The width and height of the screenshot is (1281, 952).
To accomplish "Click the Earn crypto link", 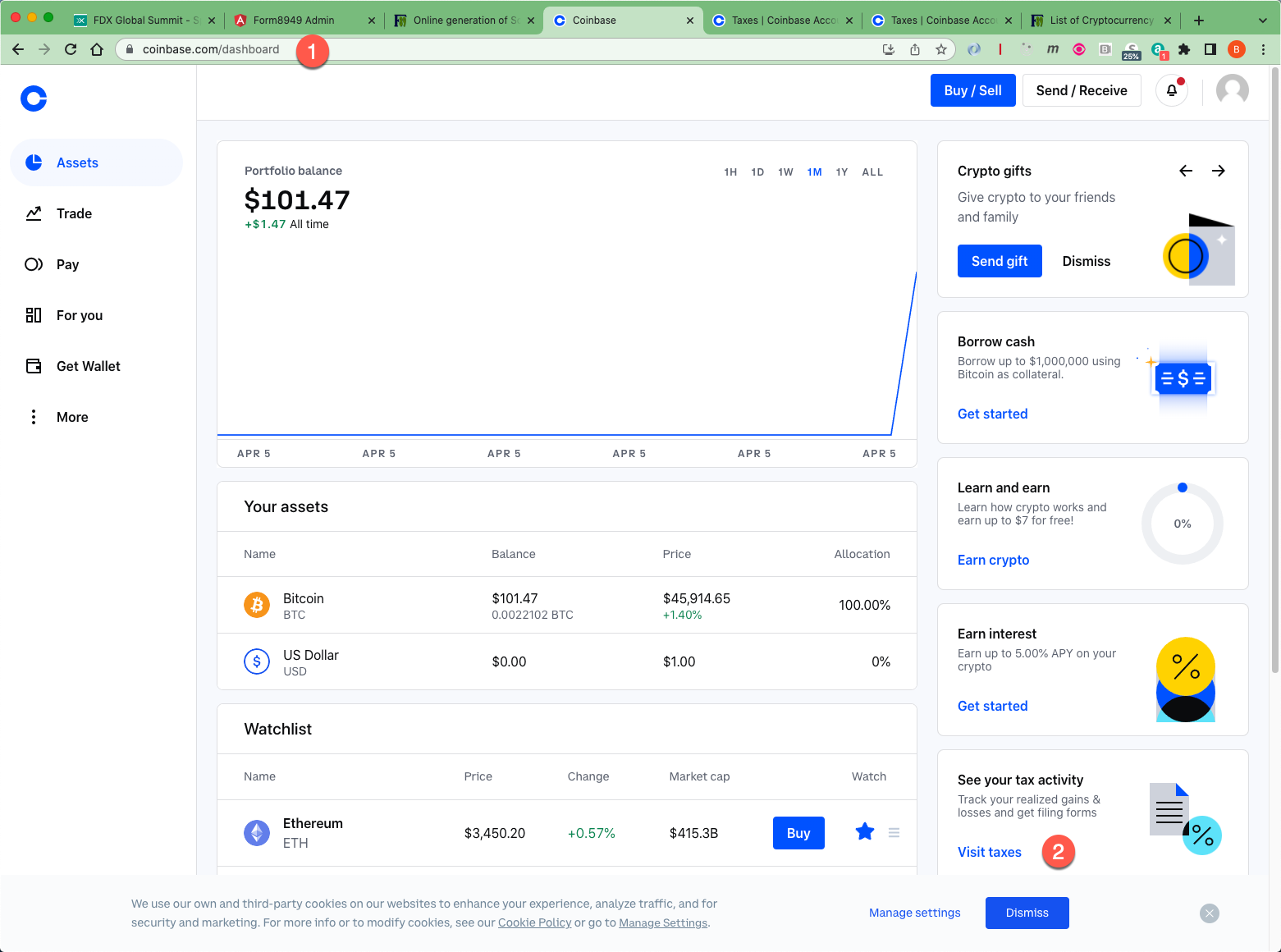I will 993,560.
